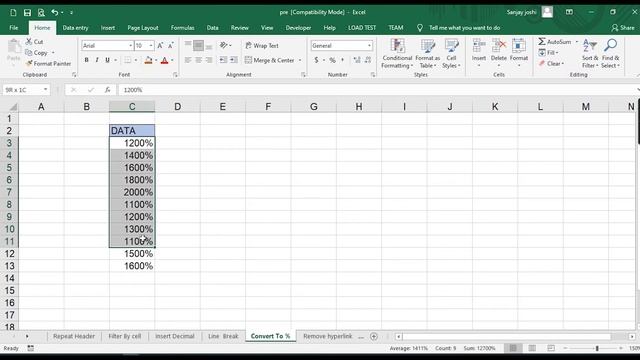Click the Insert Function fx icon
The width and height of the screenshot is (640, 360).
[x=107, y=90]
